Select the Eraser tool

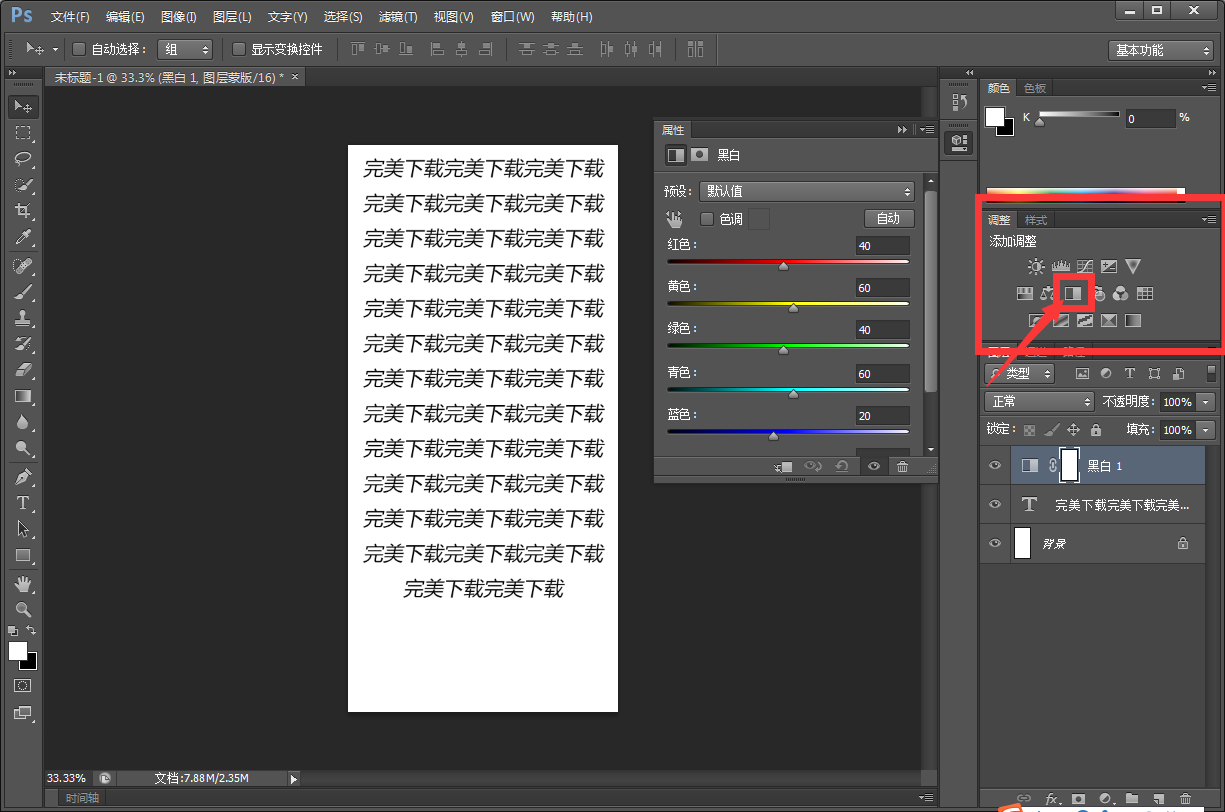click(23, 370)
